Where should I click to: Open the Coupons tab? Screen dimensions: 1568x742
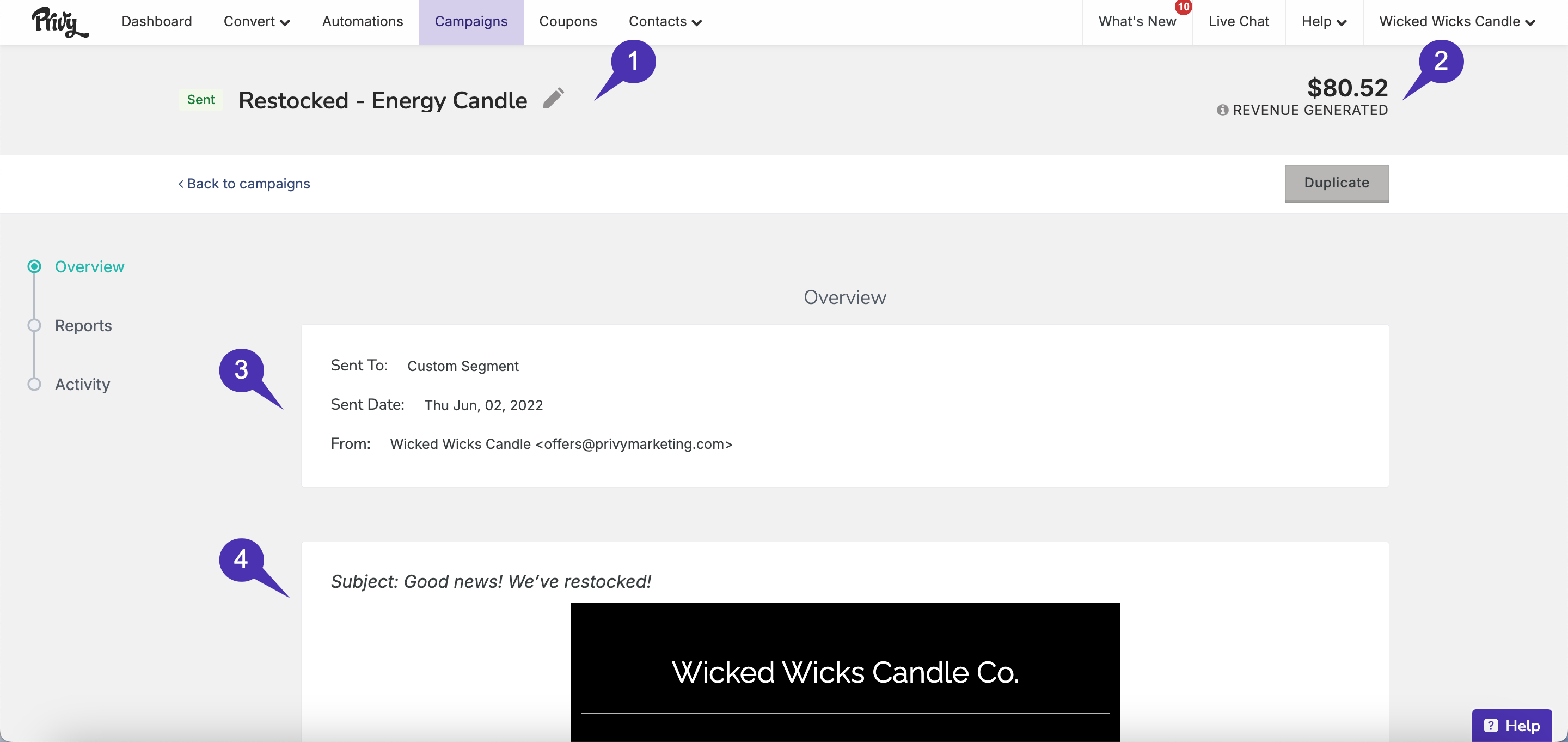(x=568, y=22)
